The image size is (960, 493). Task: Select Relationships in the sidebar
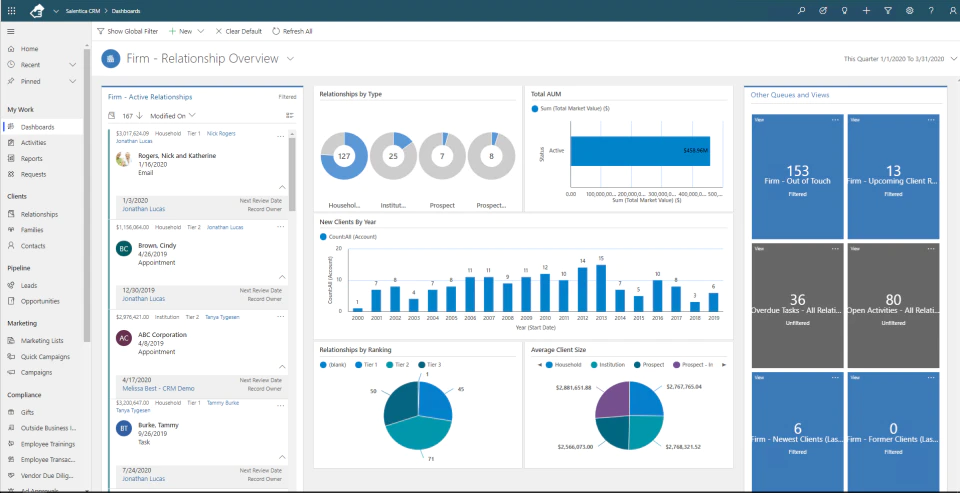coord(39,214)
